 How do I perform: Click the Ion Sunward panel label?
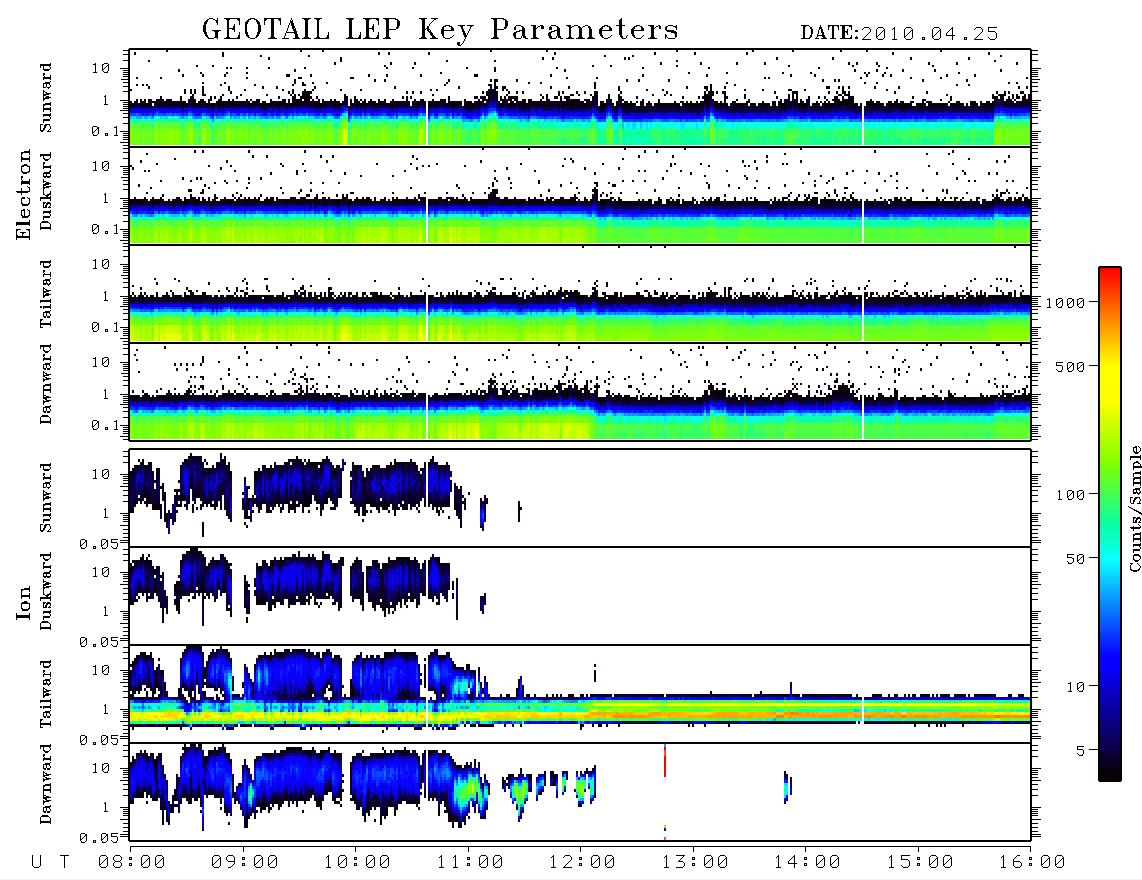(x=46, y=498)
